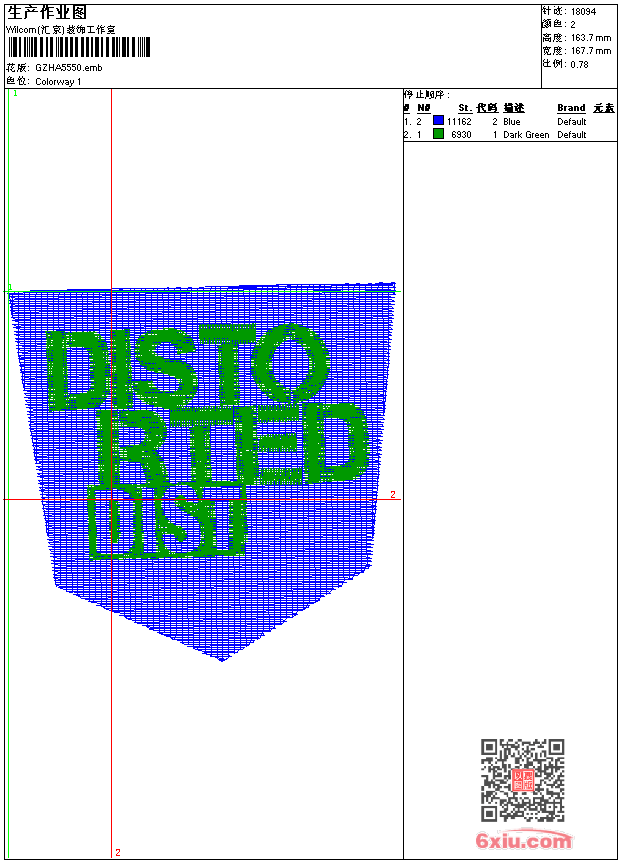Click the red marker 2 at page bottom
This screenshot has height=860, width=620.
(117, 852)
